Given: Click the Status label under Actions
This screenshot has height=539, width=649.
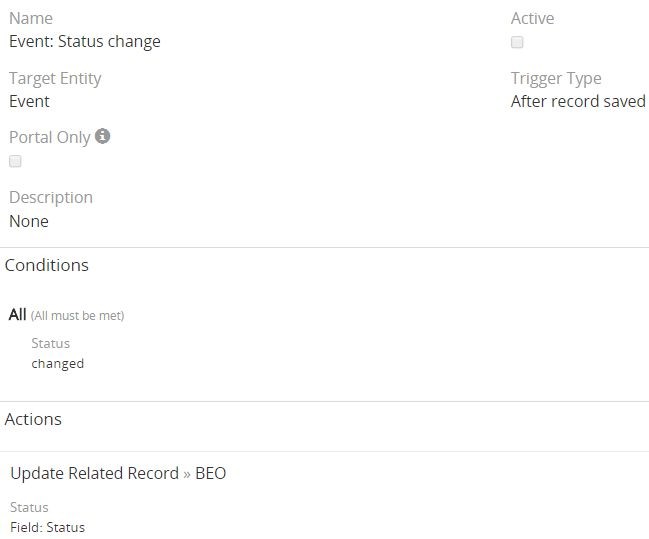Looking at the screenshot, I should click(29, 507).
